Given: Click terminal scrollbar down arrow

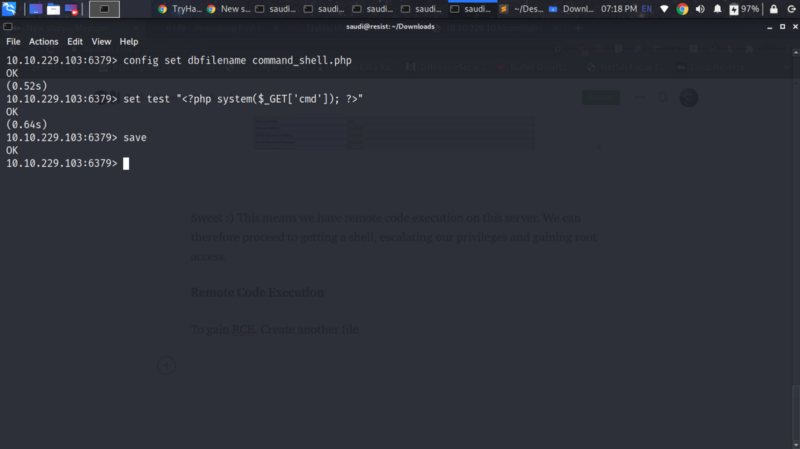Looking at the screenshot, I should pos(795,445).
